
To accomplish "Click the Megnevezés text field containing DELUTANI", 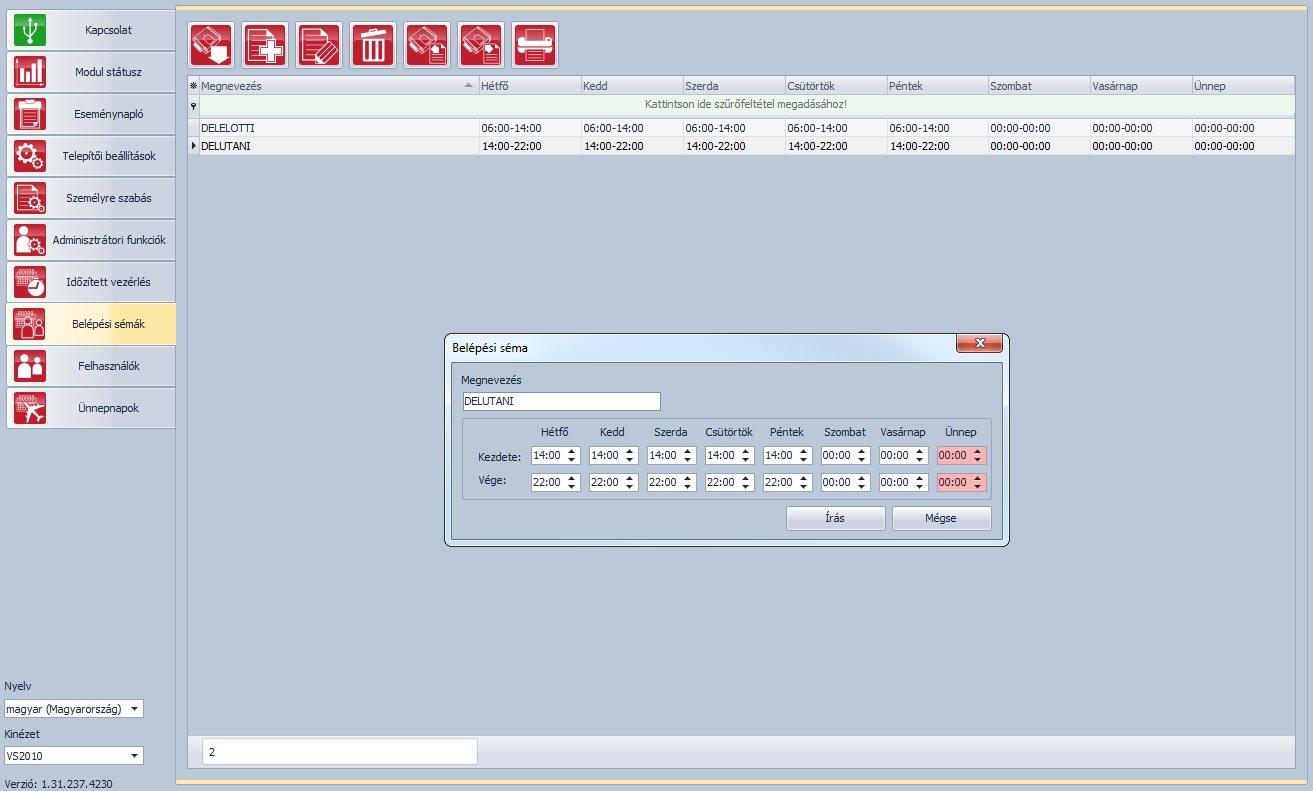I will 561,401.
